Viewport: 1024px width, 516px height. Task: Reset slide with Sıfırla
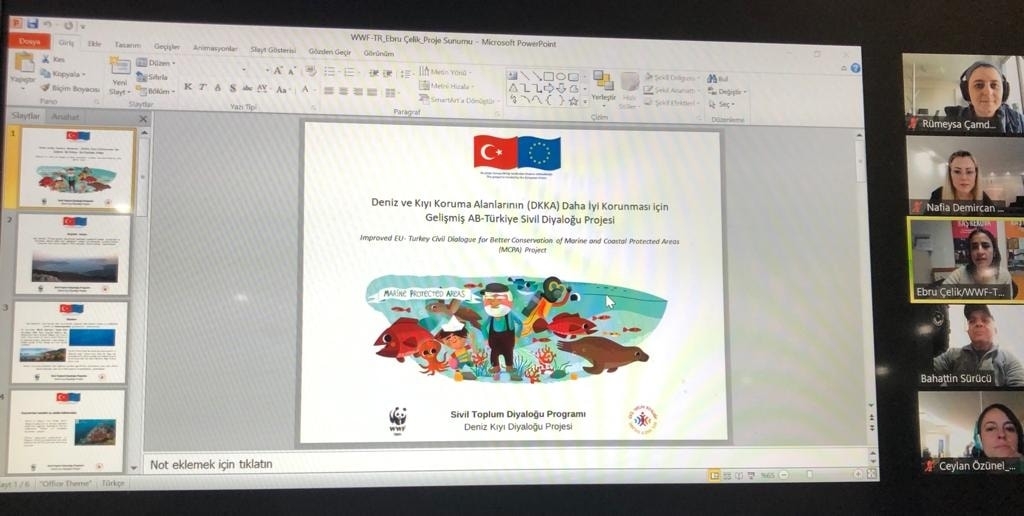point(152,77)
